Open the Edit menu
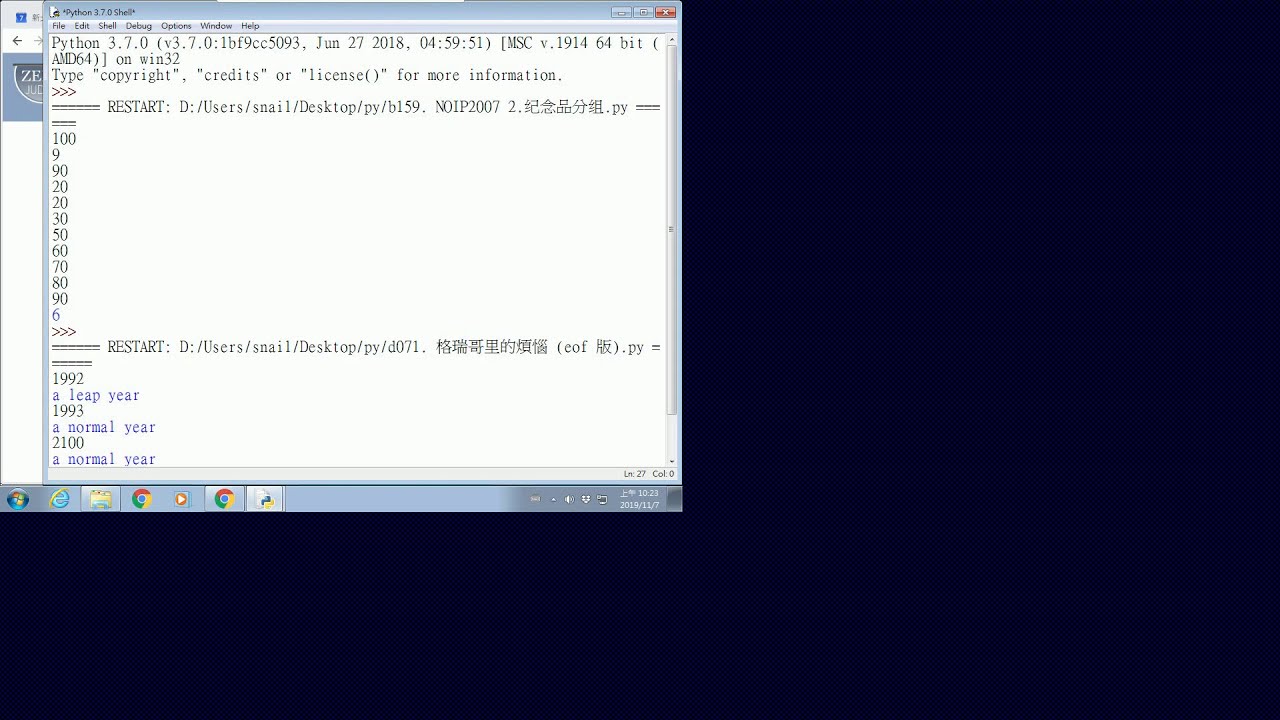Image resolution: width=1280 pixels, height=720 pixels. (82, 26)
